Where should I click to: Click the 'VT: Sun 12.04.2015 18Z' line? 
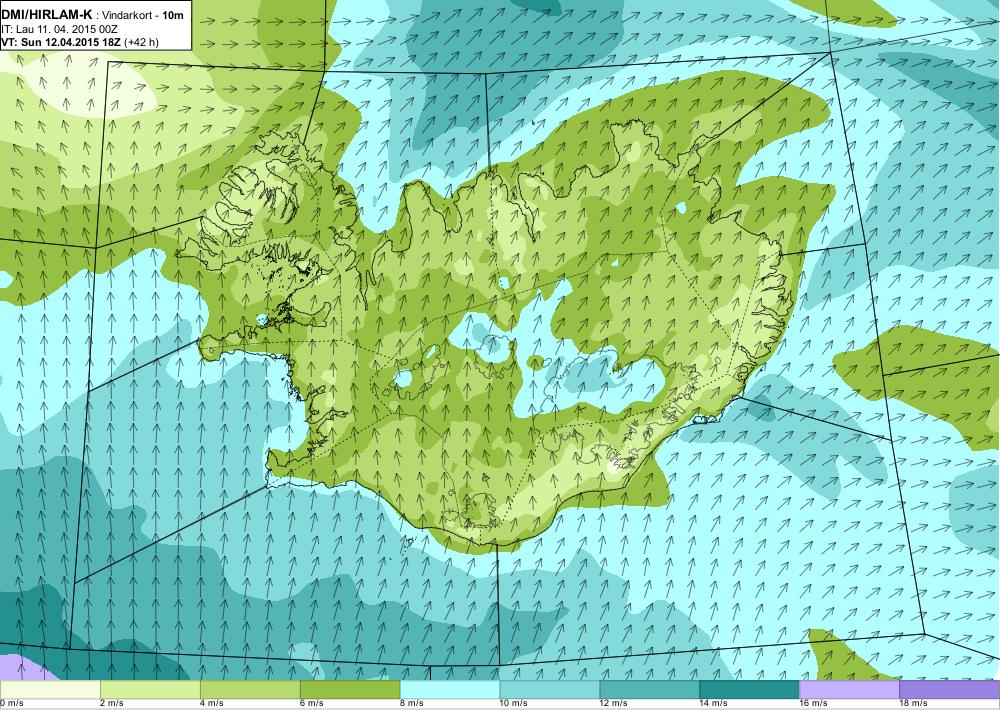(x=61, y=43)
